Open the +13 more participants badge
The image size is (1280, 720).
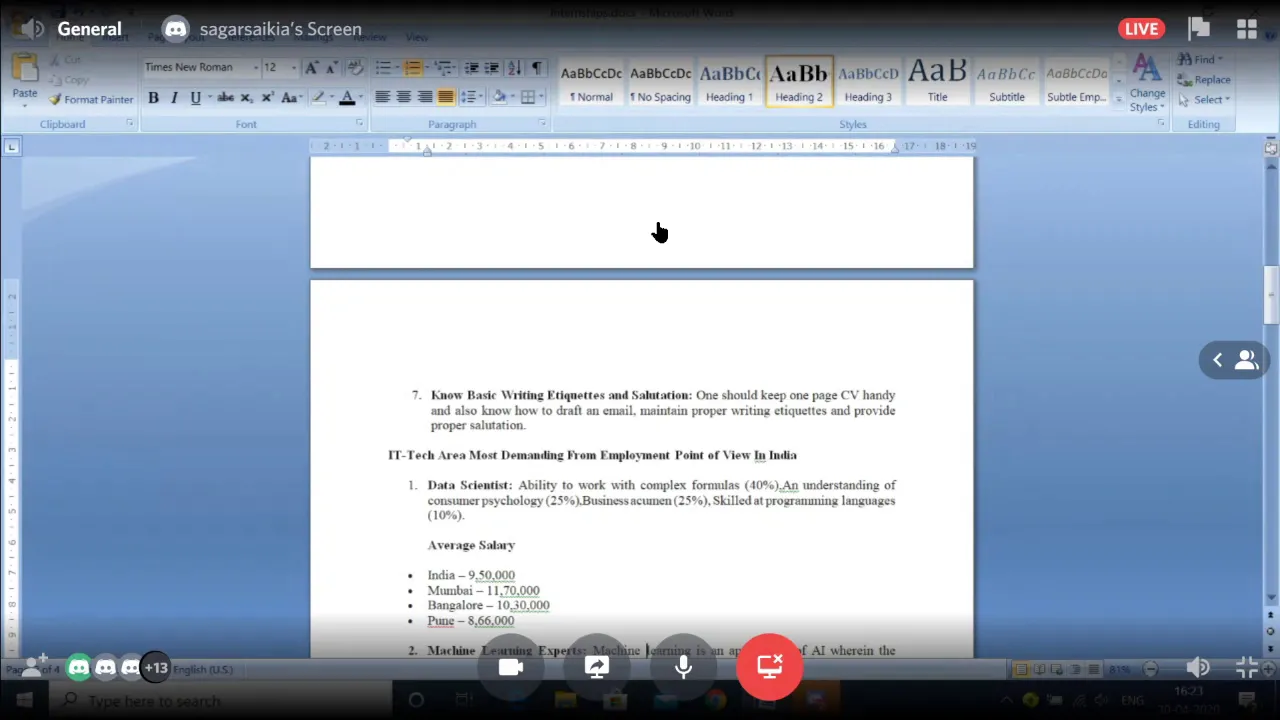pos(156,668)
